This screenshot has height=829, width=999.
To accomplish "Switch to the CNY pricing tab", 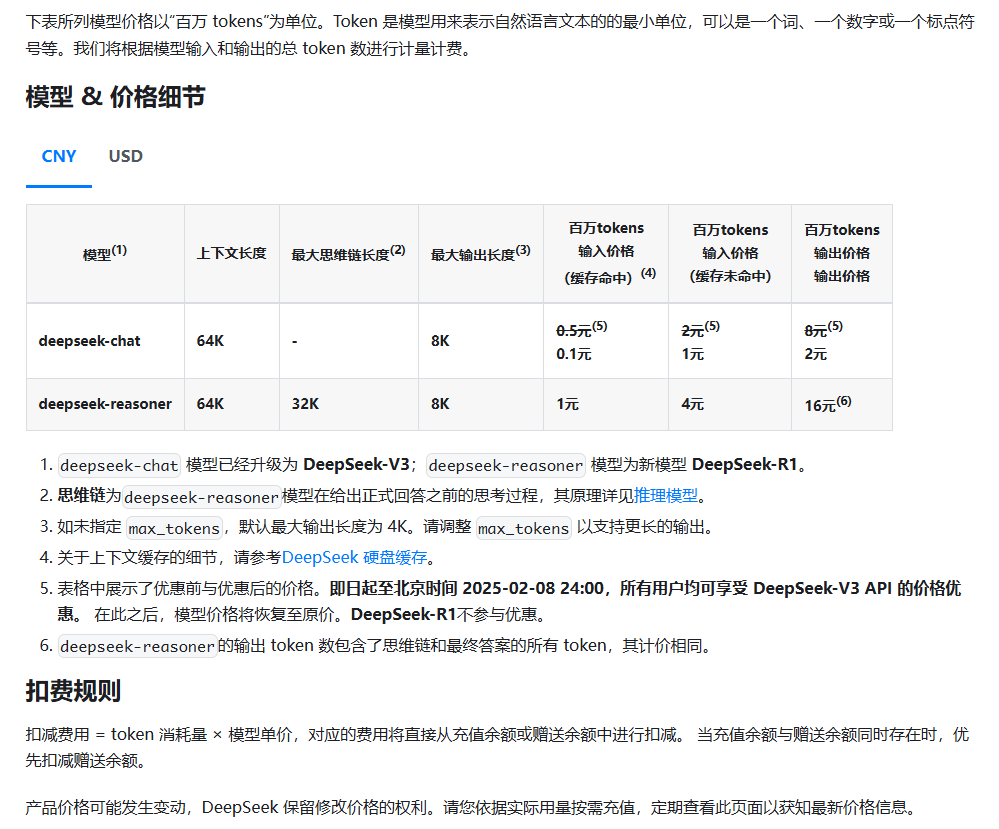I will tap(59, 156).
